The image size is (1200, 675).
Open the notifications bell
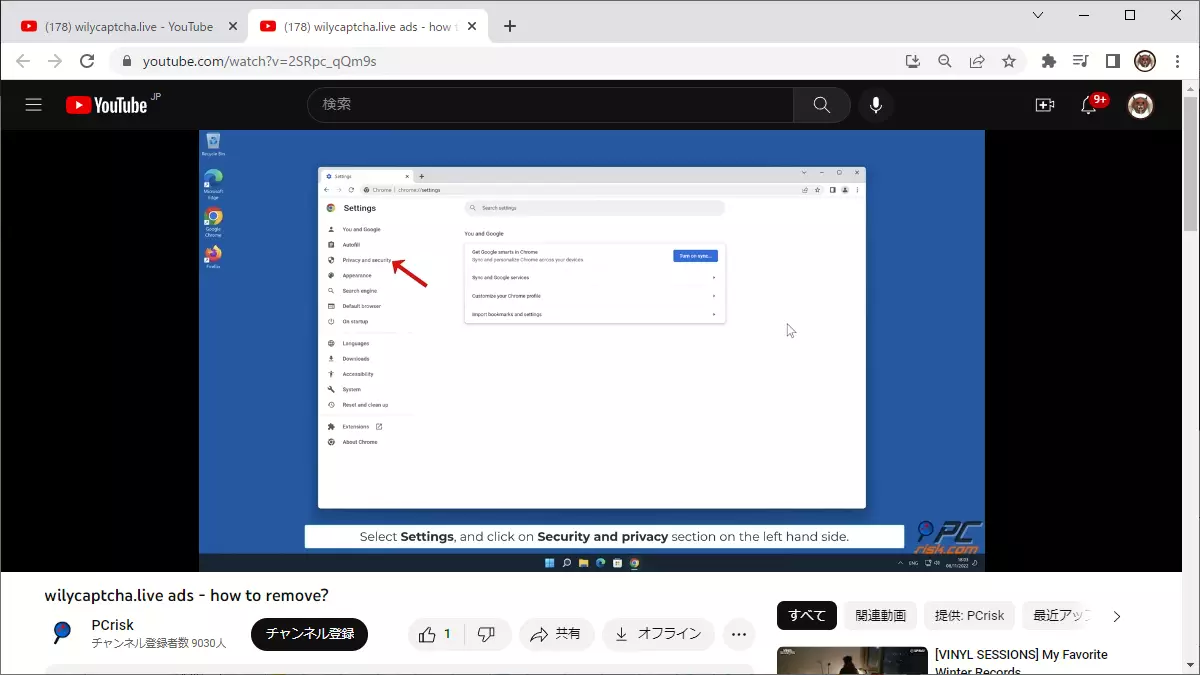click(x=1089, y=105)
